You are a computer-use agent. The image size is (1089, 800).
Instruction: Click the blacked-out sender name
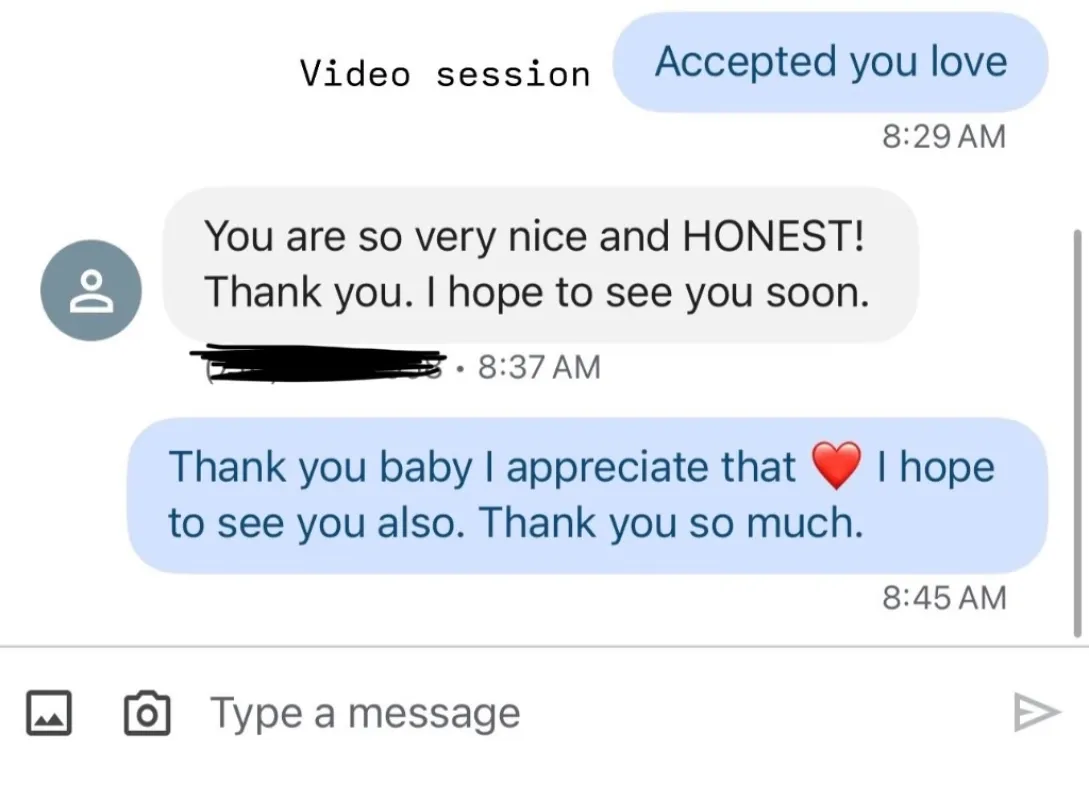click(320, 363)
